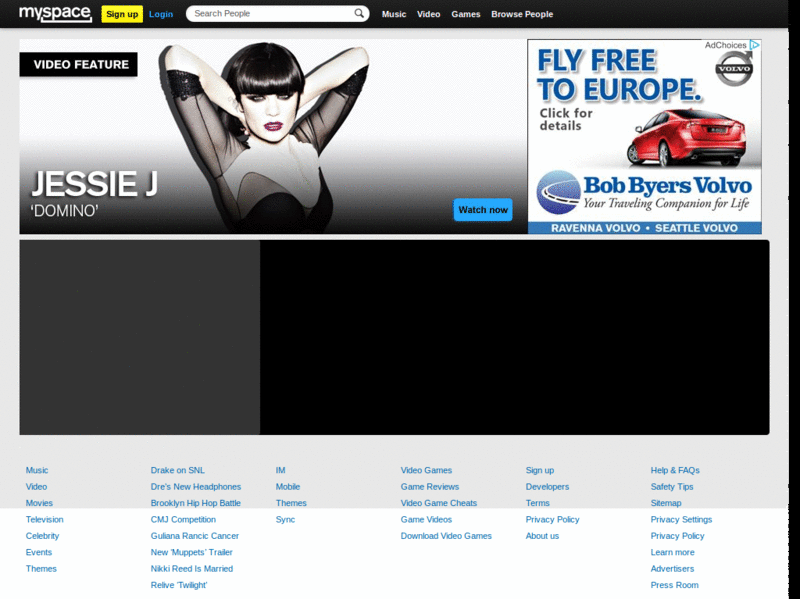The width and height of the screenshot is (800, 599).
Task: Open the Video menu in the top bar
Action: [x=429, y=14]
